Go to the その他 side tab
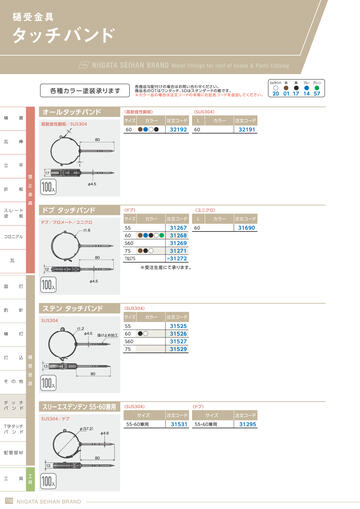Screen dimensions: 360x509 point(13,381)
